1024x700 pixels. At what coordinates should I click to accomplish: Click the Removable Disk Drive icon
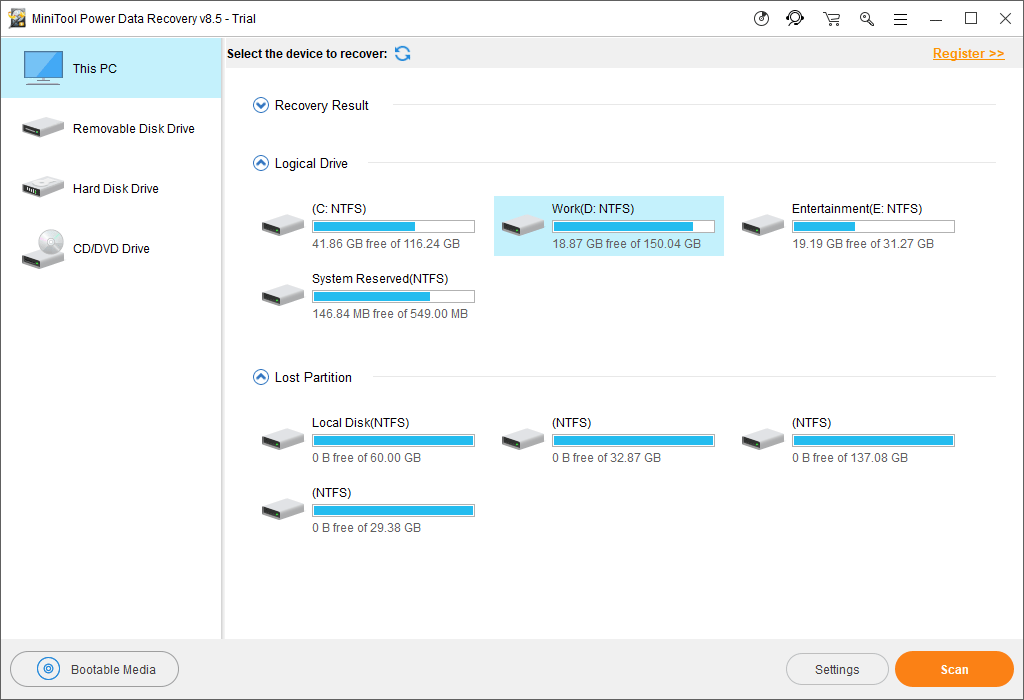[x=43, y=127]
